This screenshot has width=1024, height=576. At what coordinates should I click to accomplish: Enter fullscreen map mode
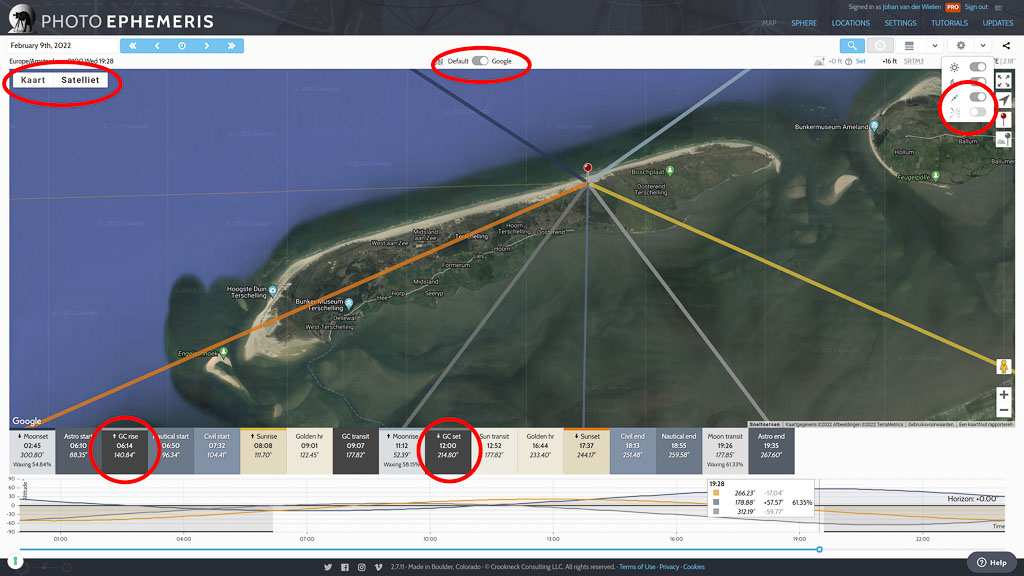[x=1004, y=80]
